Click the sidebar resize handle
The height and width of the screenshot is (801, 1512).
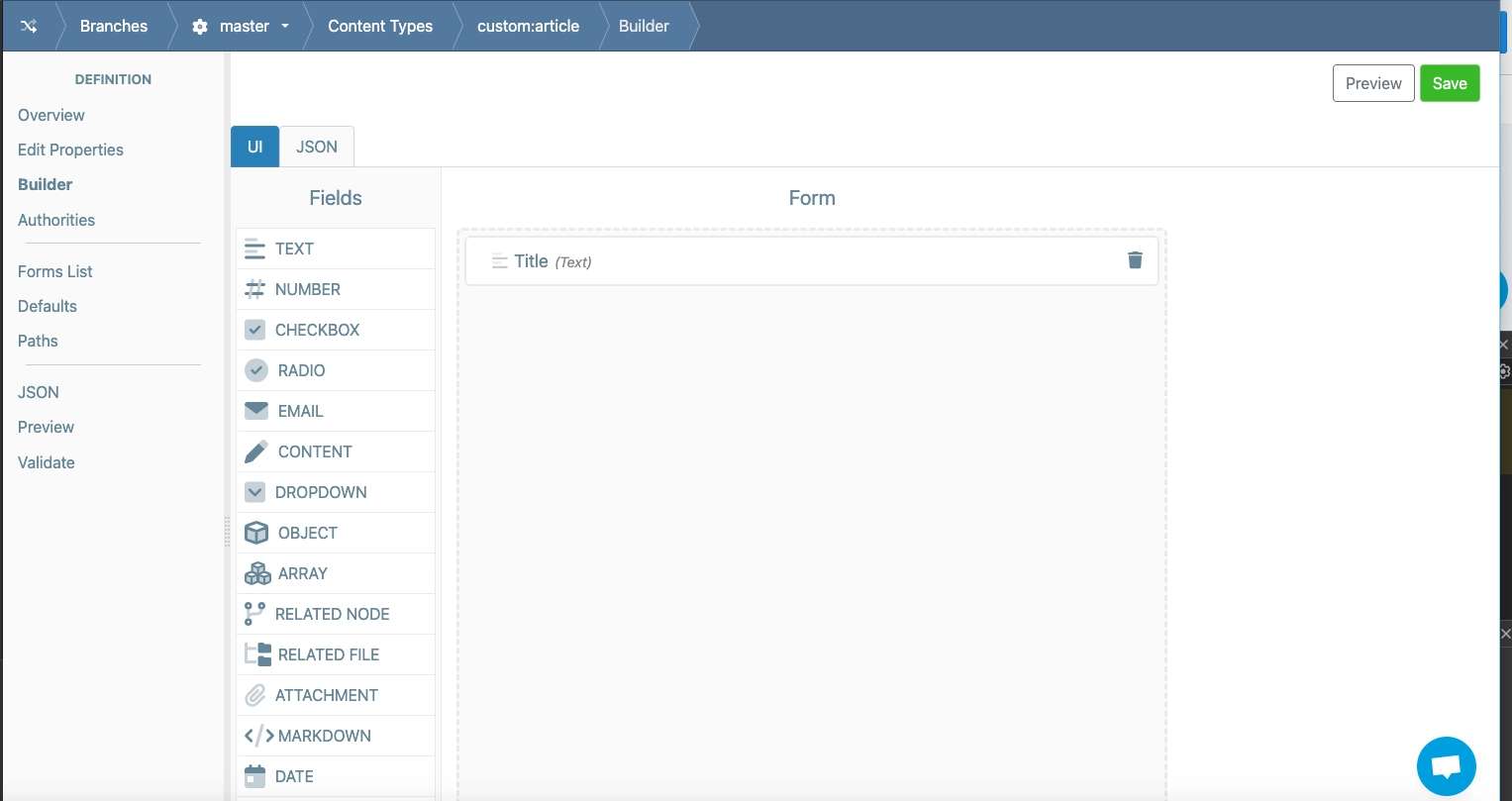(x=227, y=532)
